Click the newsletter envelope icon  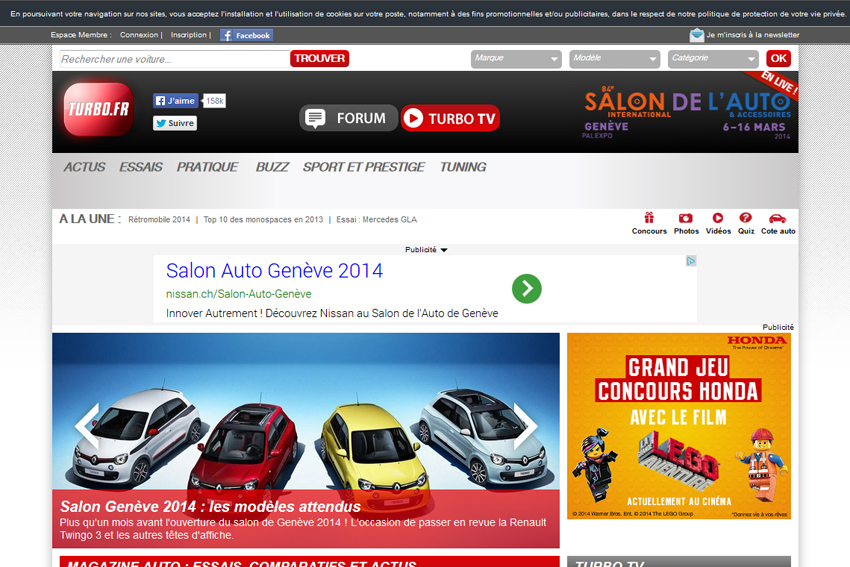coord(697,35)
